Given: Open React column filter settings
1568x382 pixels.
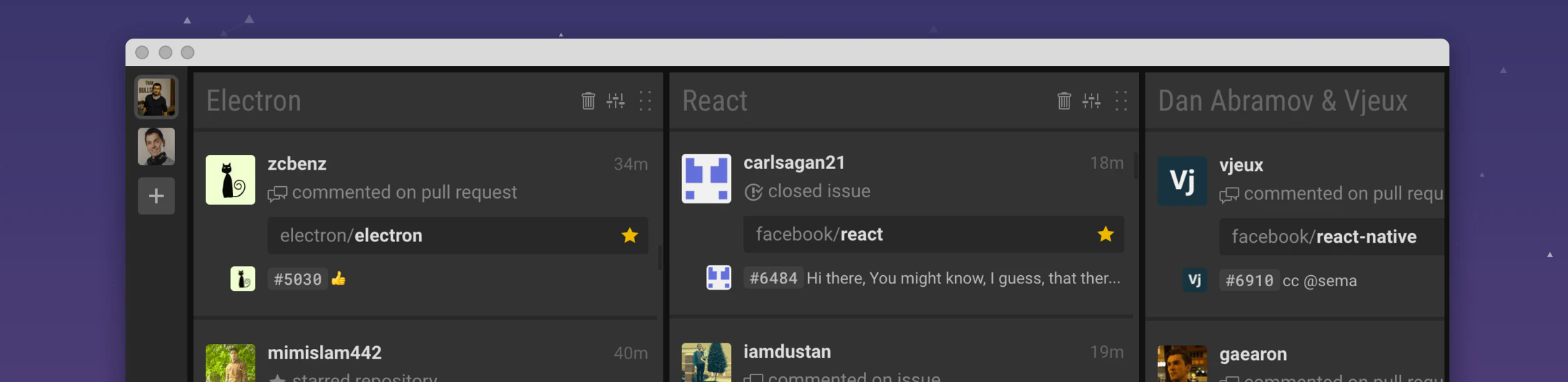Looking at the screenshot, I should click(1092, 101).
